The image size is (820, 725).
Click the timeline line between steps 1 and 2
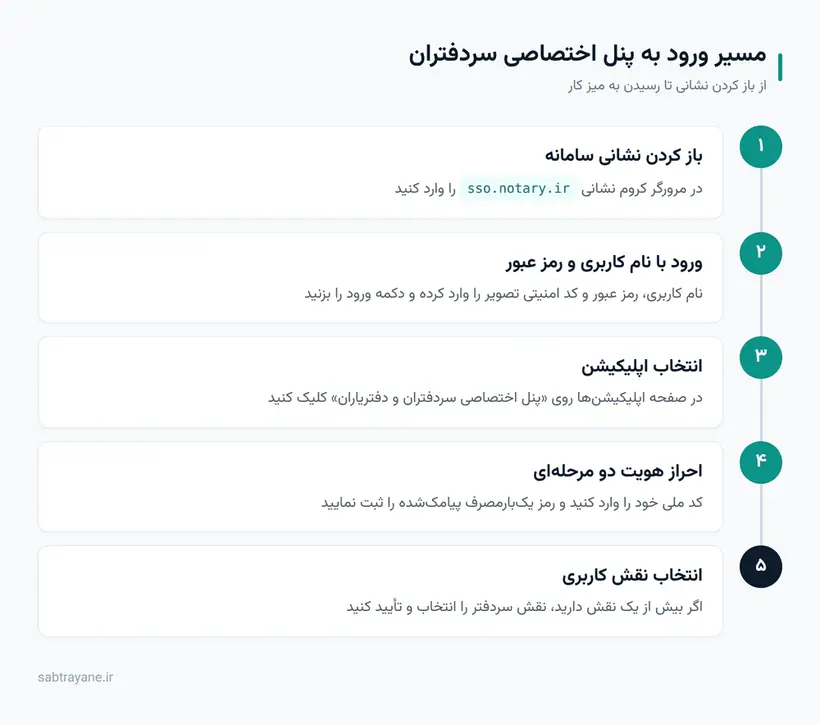pyautogui.click(x=761, y=200)
